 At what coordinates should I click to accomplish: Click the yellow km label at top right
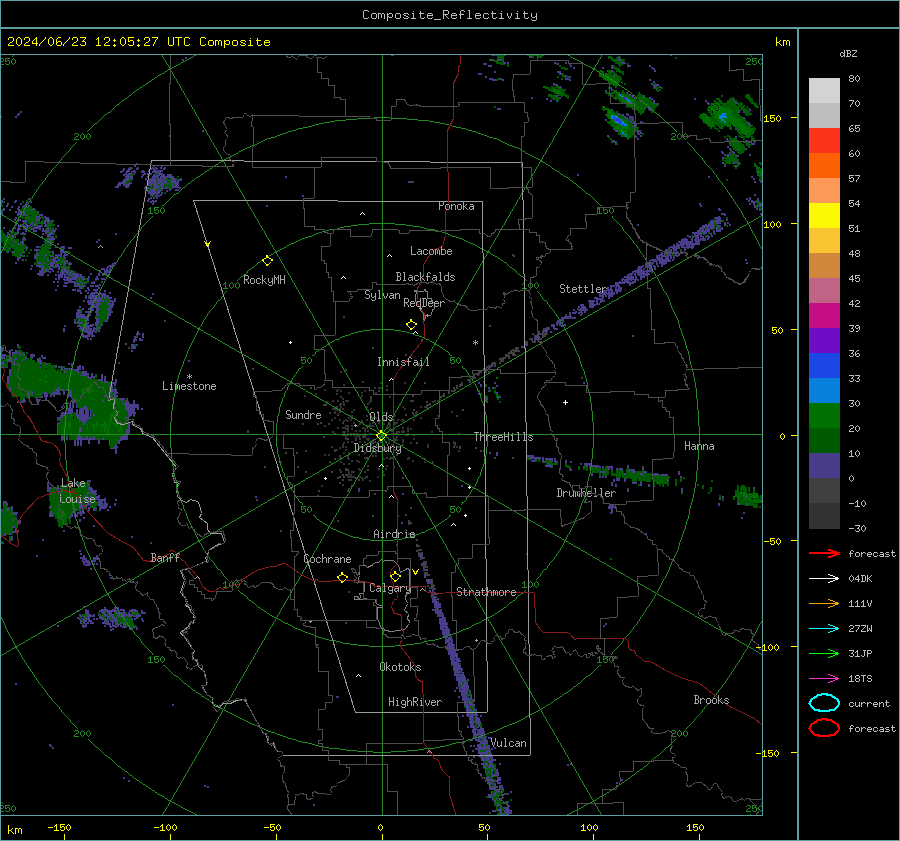point(782,42)
